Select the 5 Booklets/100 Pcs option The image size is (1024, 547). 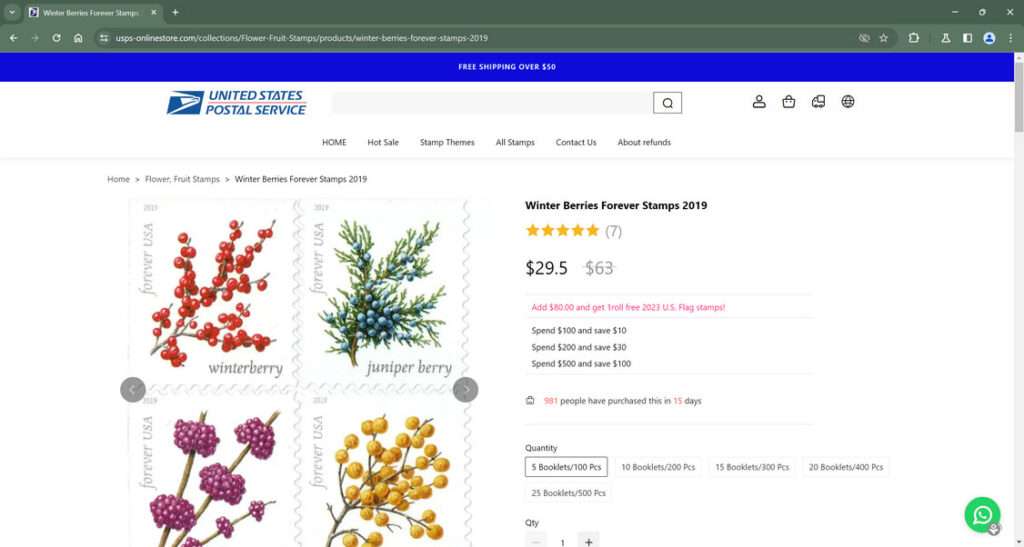click(x=566, y=467)
